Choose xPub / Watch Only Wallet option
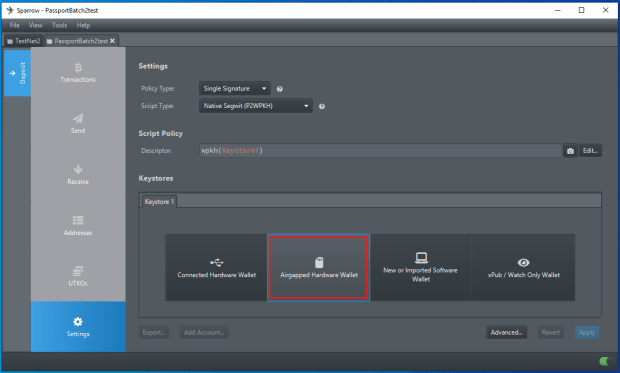This screenshot has width=620, height=373. coord(524,268)
